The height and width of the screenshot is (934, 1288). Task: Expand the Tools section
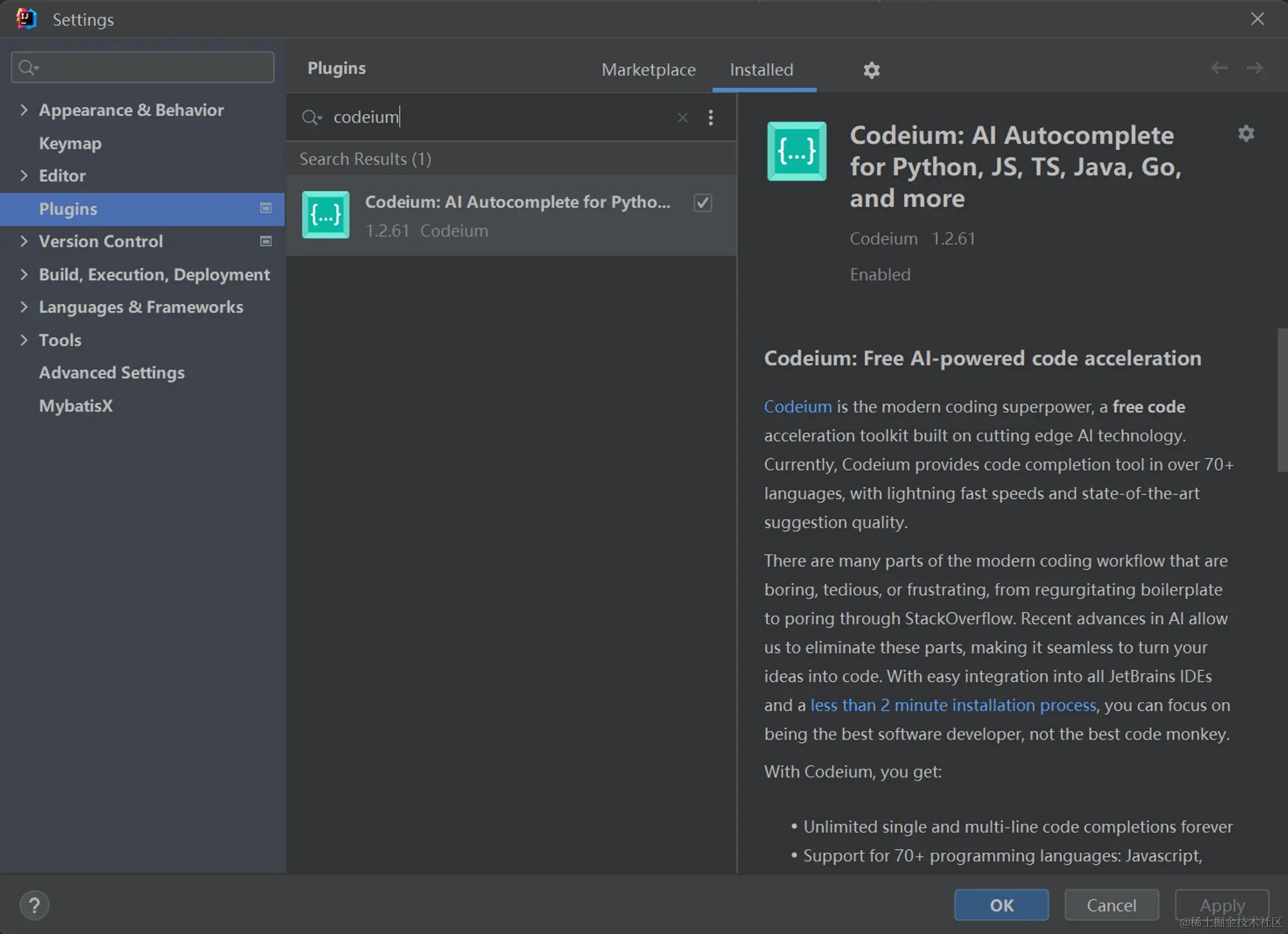[x=24, y=340]
